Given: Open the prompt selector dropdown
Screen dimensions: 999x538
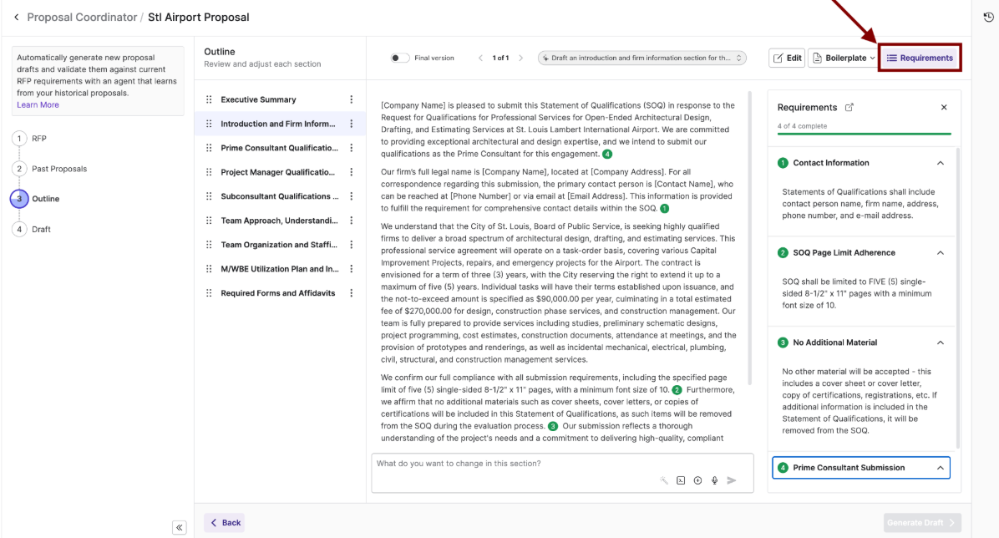Looking at the screenshot, I should [642, 58].
